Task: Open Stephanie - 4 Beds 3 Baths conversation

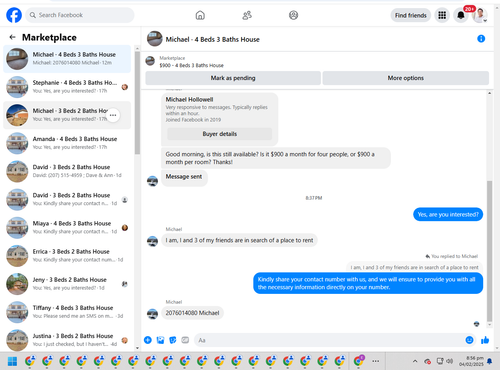Action: click(67, 87)
